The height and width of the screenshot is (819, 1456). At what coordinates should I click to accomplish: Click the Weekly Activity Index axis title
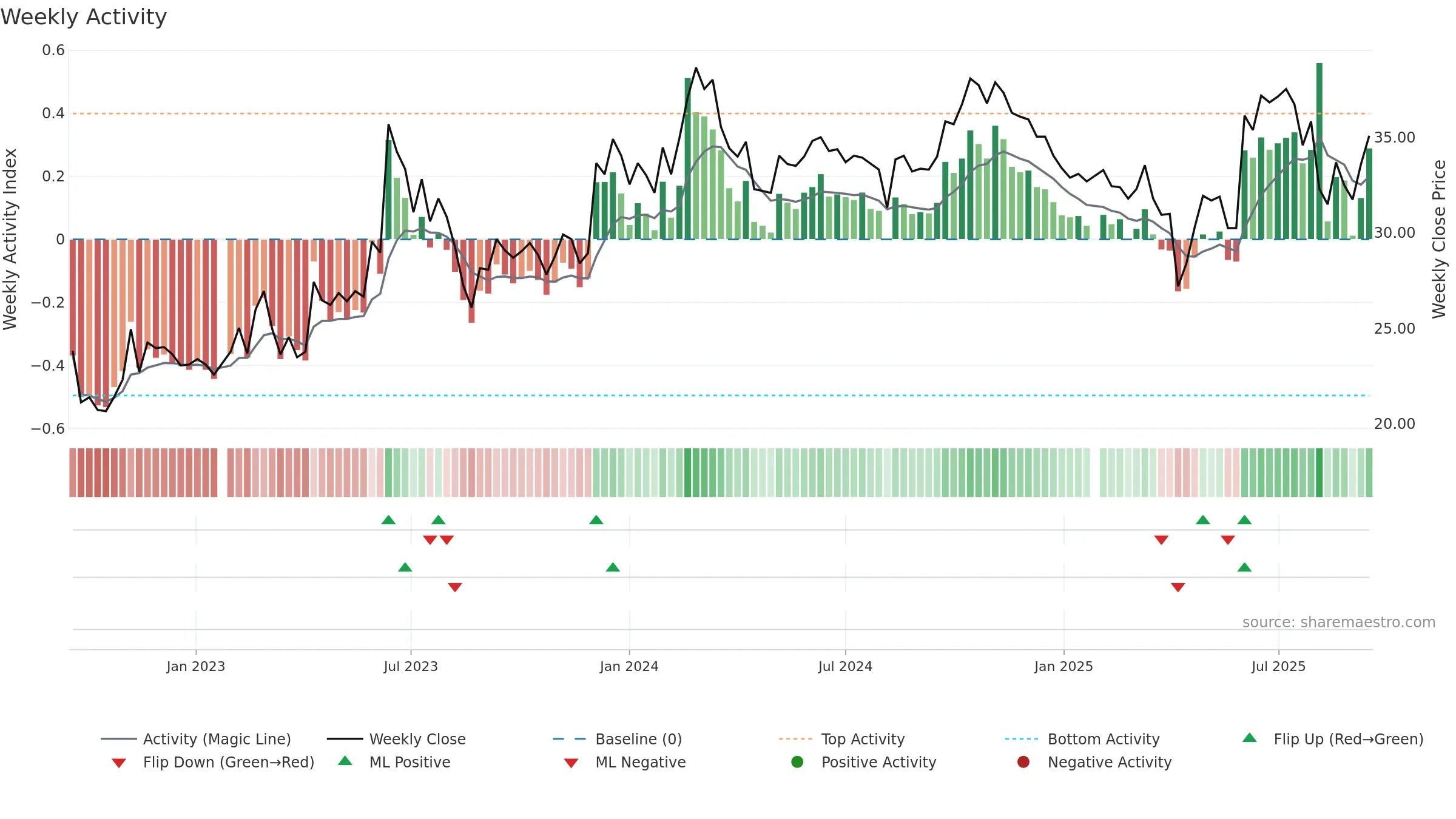click(x=10, y=239)
